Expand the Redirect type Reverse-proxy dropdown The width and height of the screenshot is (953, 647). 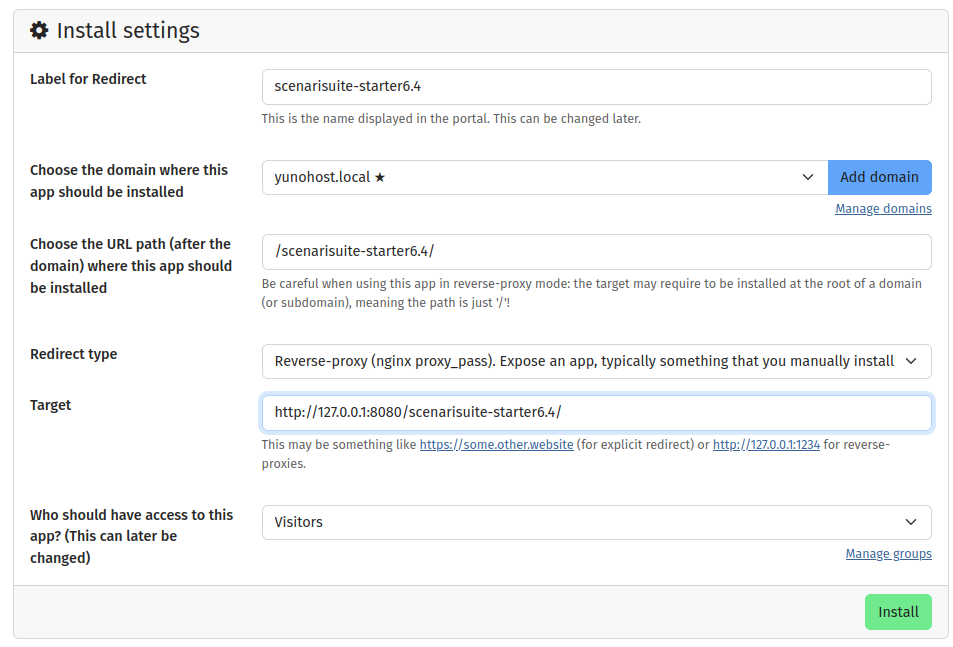pyautogui.click(x=596, y=361)
